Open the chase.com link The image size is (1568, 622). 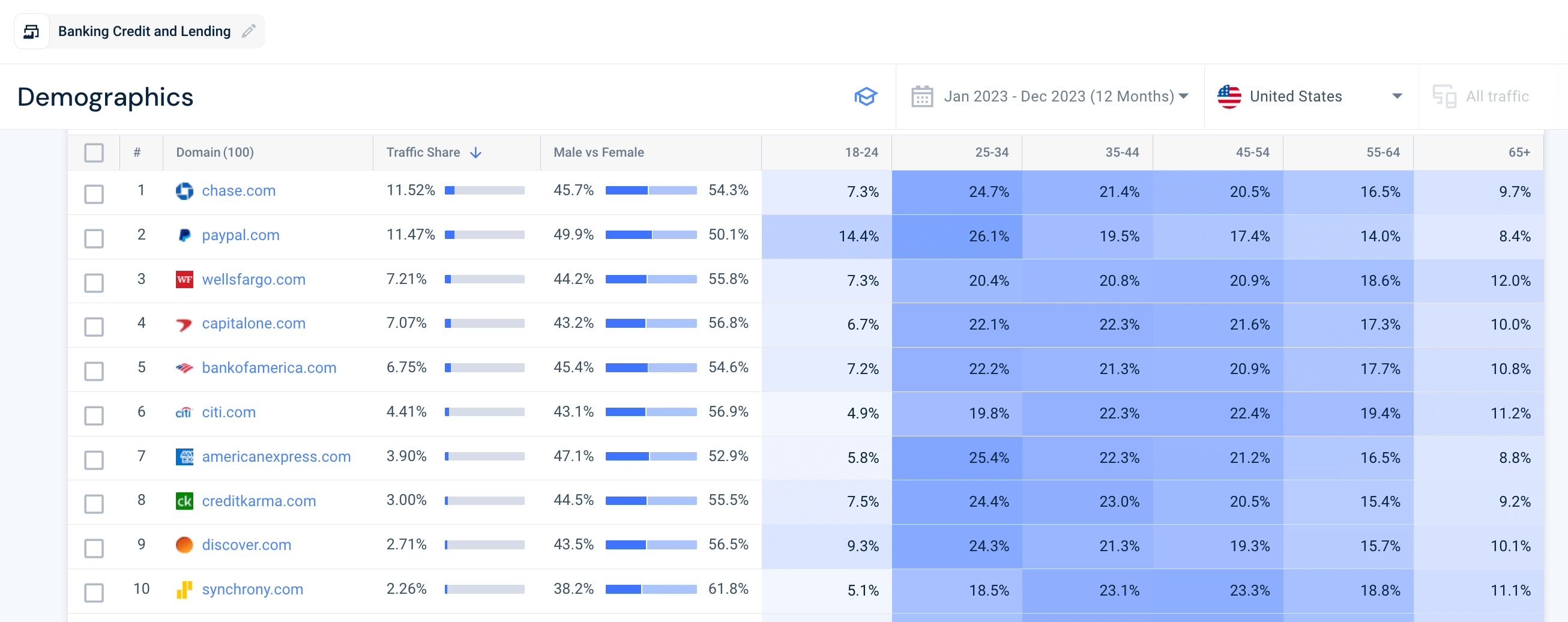(238, 191)
